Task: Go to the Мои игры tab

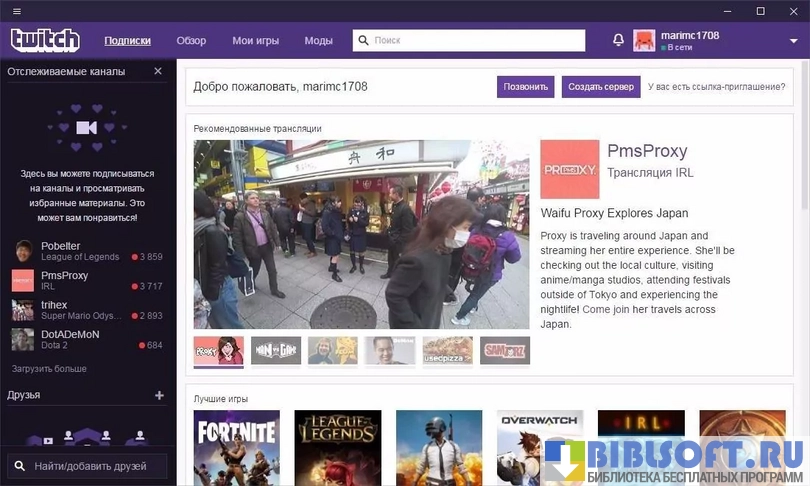Action: (x=255, y=41)
